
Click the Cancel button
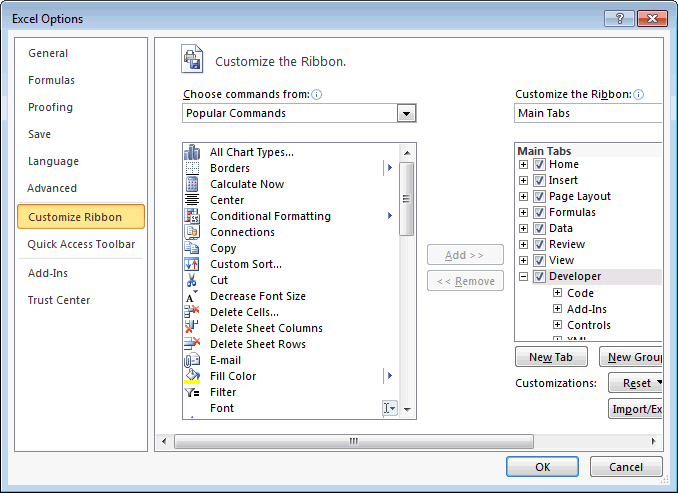click(x=626, y=467)
